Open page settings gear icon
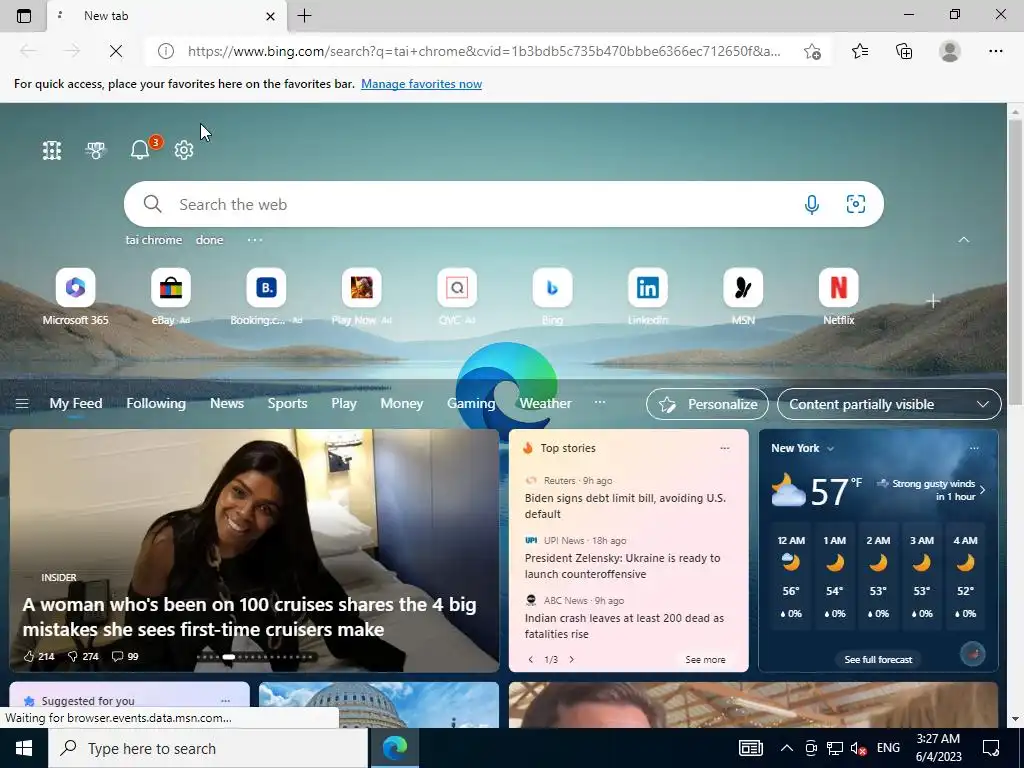 184,150
